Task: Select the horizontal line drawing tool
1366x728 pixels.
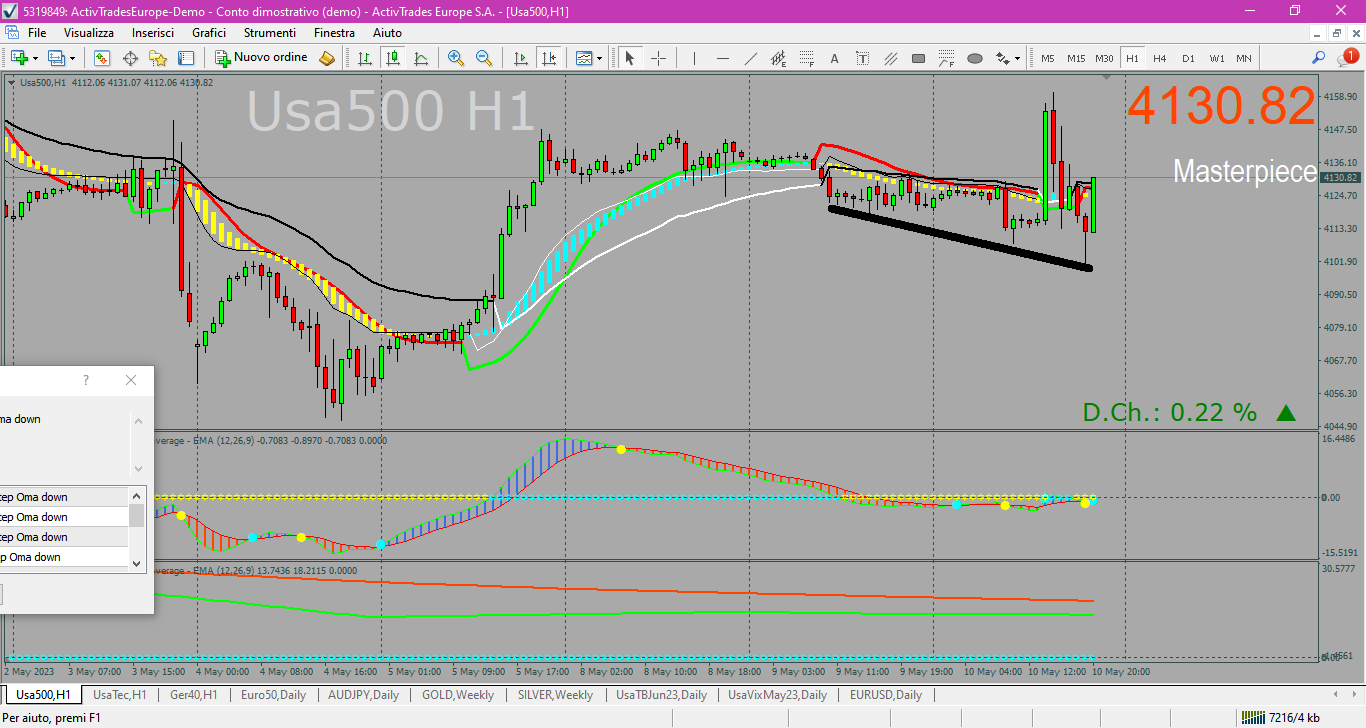Action: 723,58
